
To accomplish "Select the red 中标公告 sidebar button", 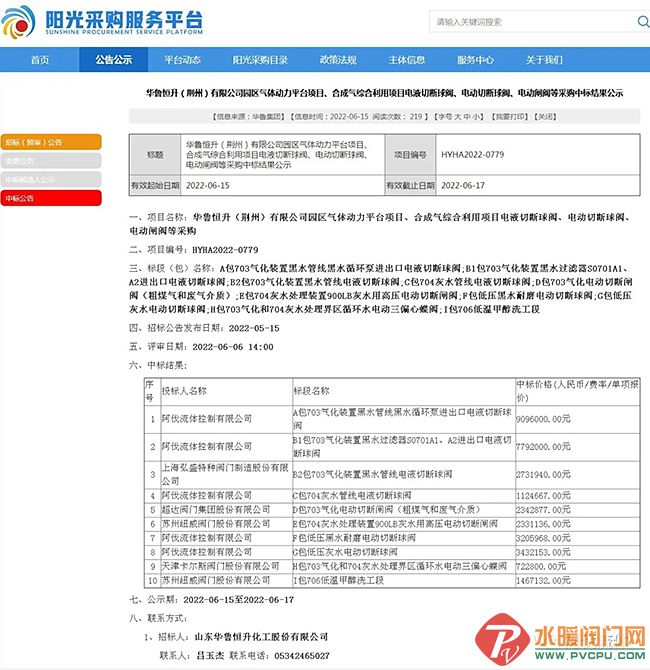I will point(51,198).
